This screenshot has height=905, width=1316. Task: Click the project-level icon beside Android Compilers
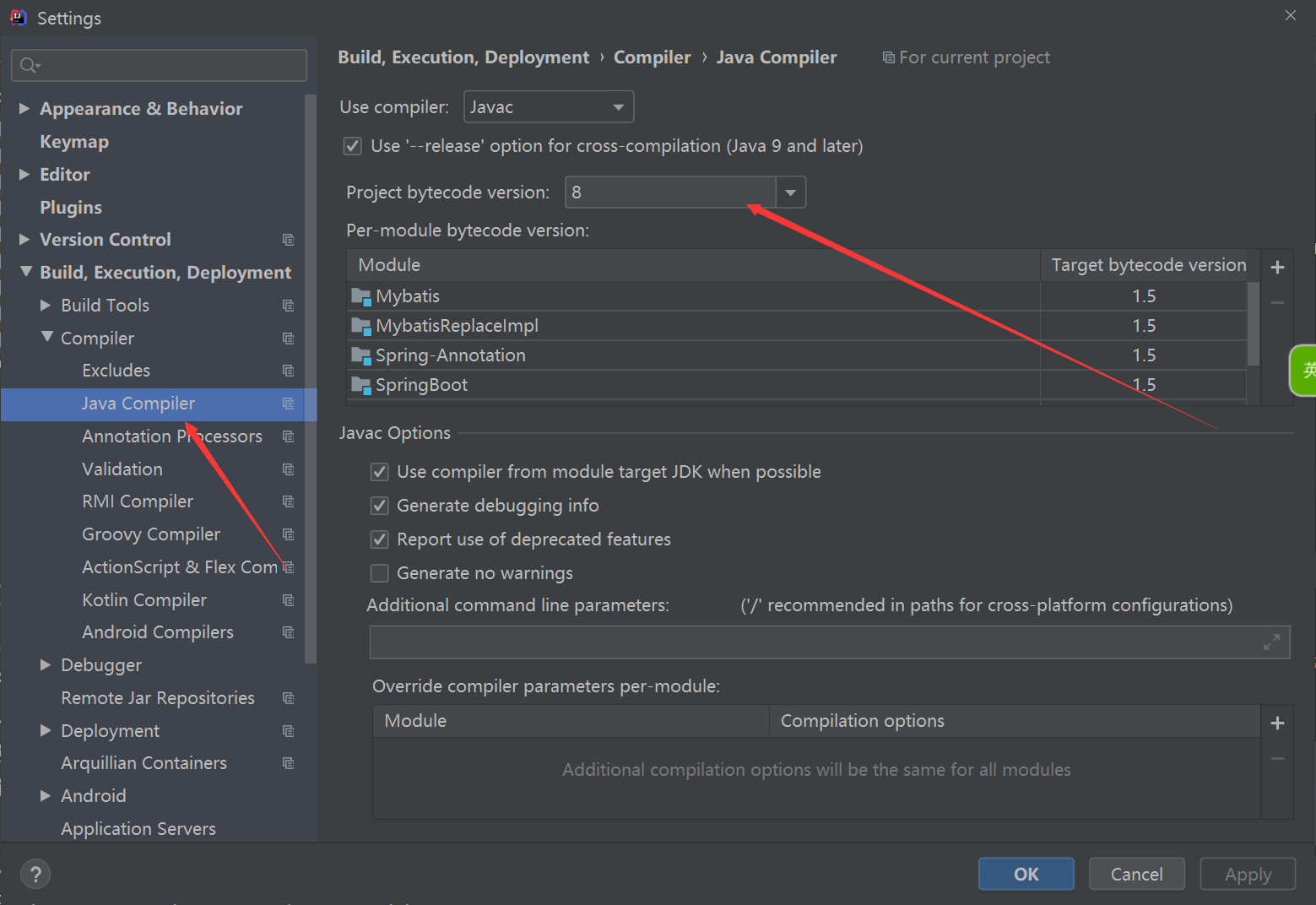[289, 632]
